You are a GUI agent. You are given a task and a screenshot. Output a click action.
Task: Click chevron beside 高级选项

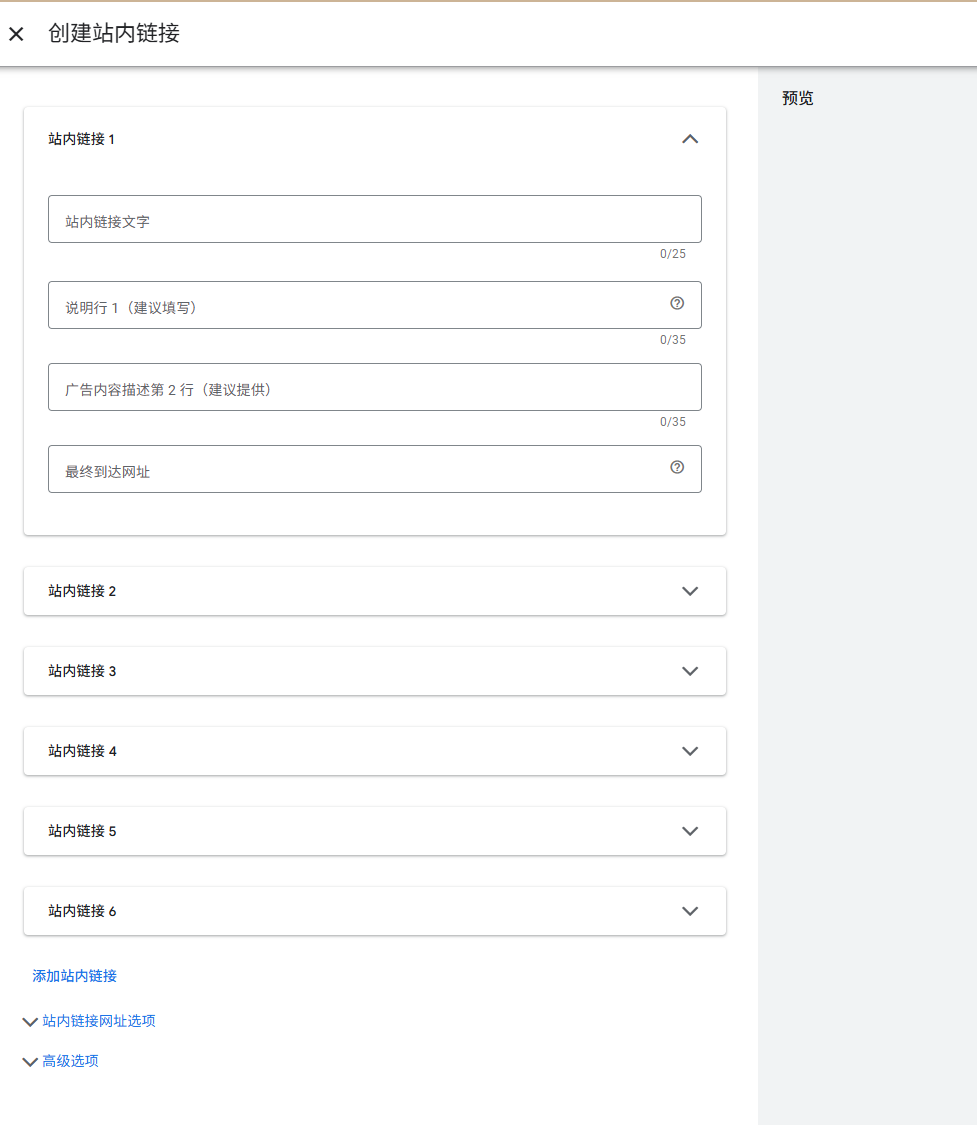pos(30,1062)
